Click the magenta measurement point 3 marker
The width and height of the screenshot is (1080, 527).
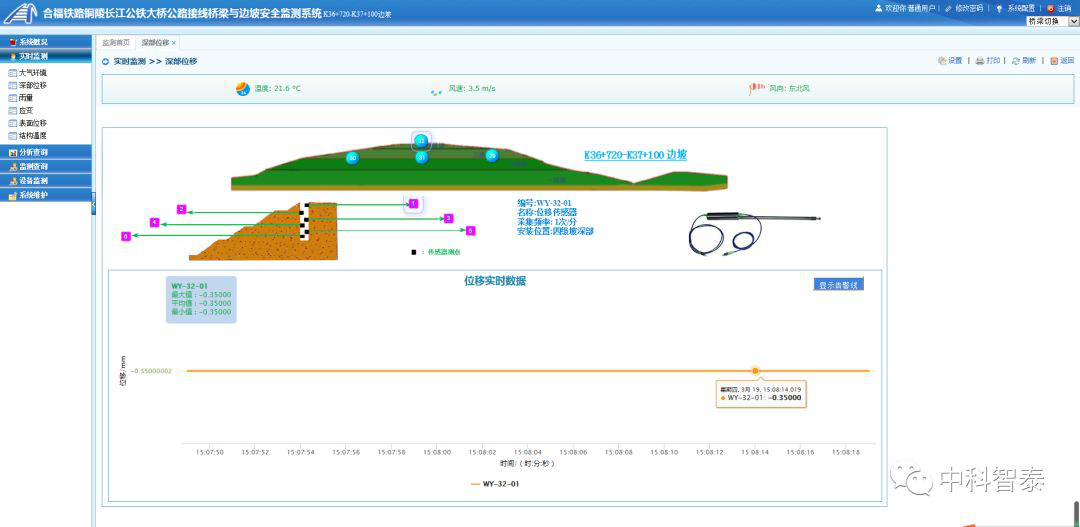point(448,217)
